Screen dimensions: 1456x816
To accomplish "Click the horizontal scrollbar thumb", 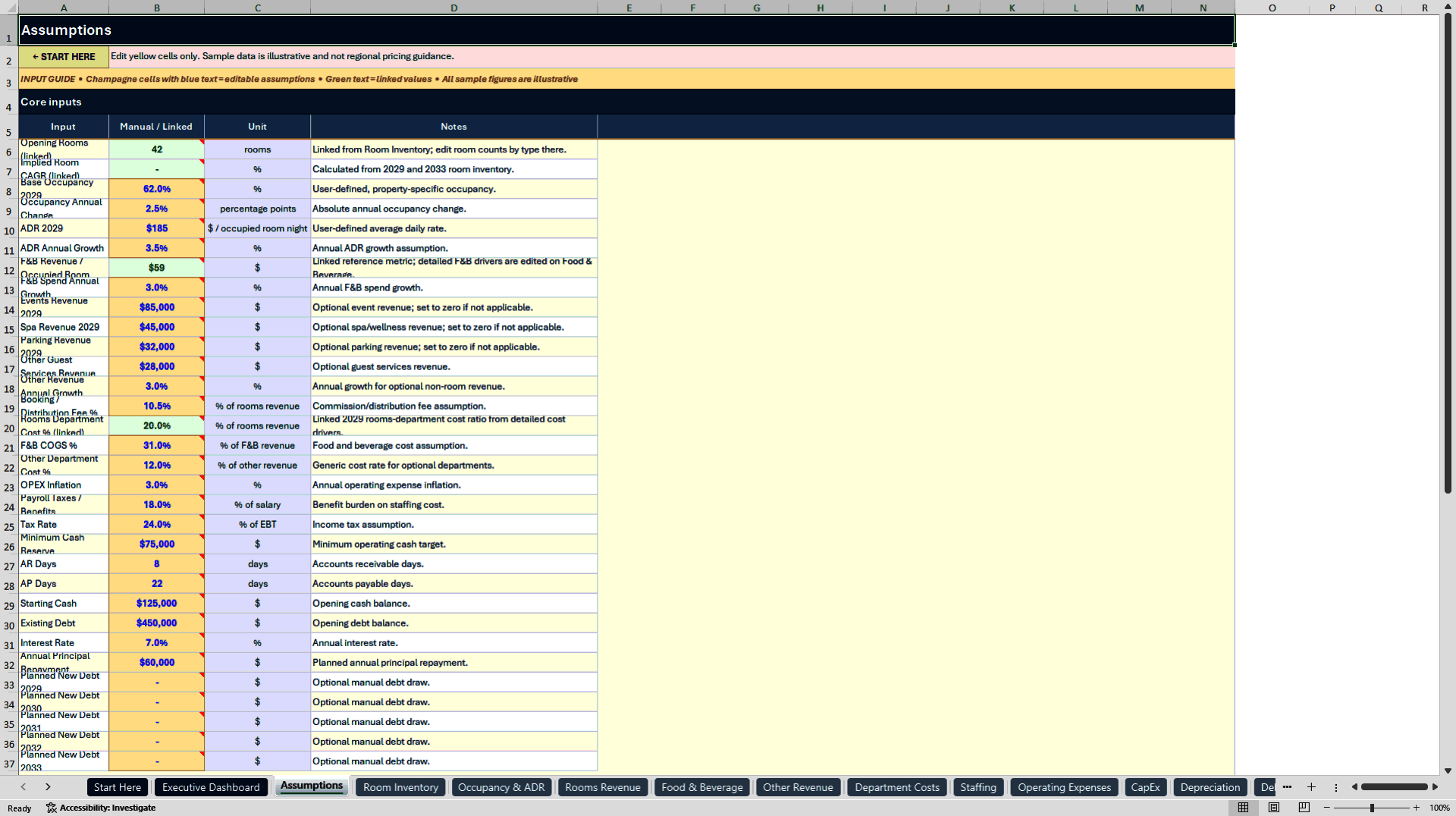I will tap(1394, 787).
